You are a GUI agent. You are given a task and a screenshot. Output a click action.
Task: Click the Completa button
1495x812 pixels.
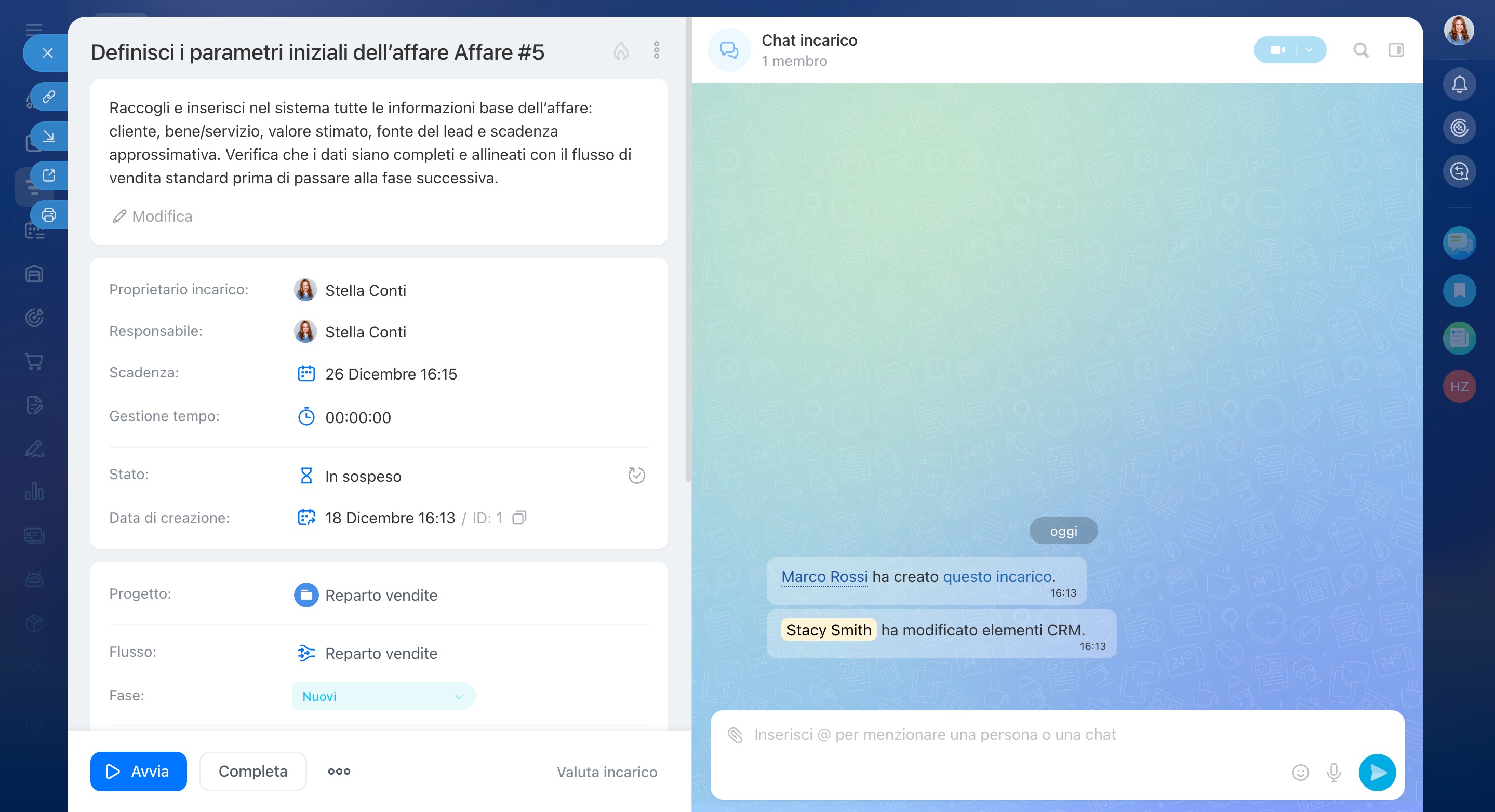[x=253, y=772]
